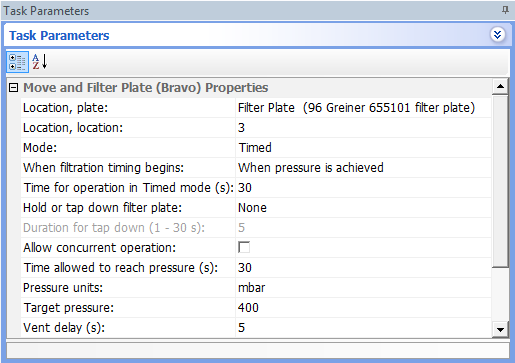The height and width of the screenshot is (363, 515).
Task: Open the Location, plate Filter Plate value
Action: (363, 108)
